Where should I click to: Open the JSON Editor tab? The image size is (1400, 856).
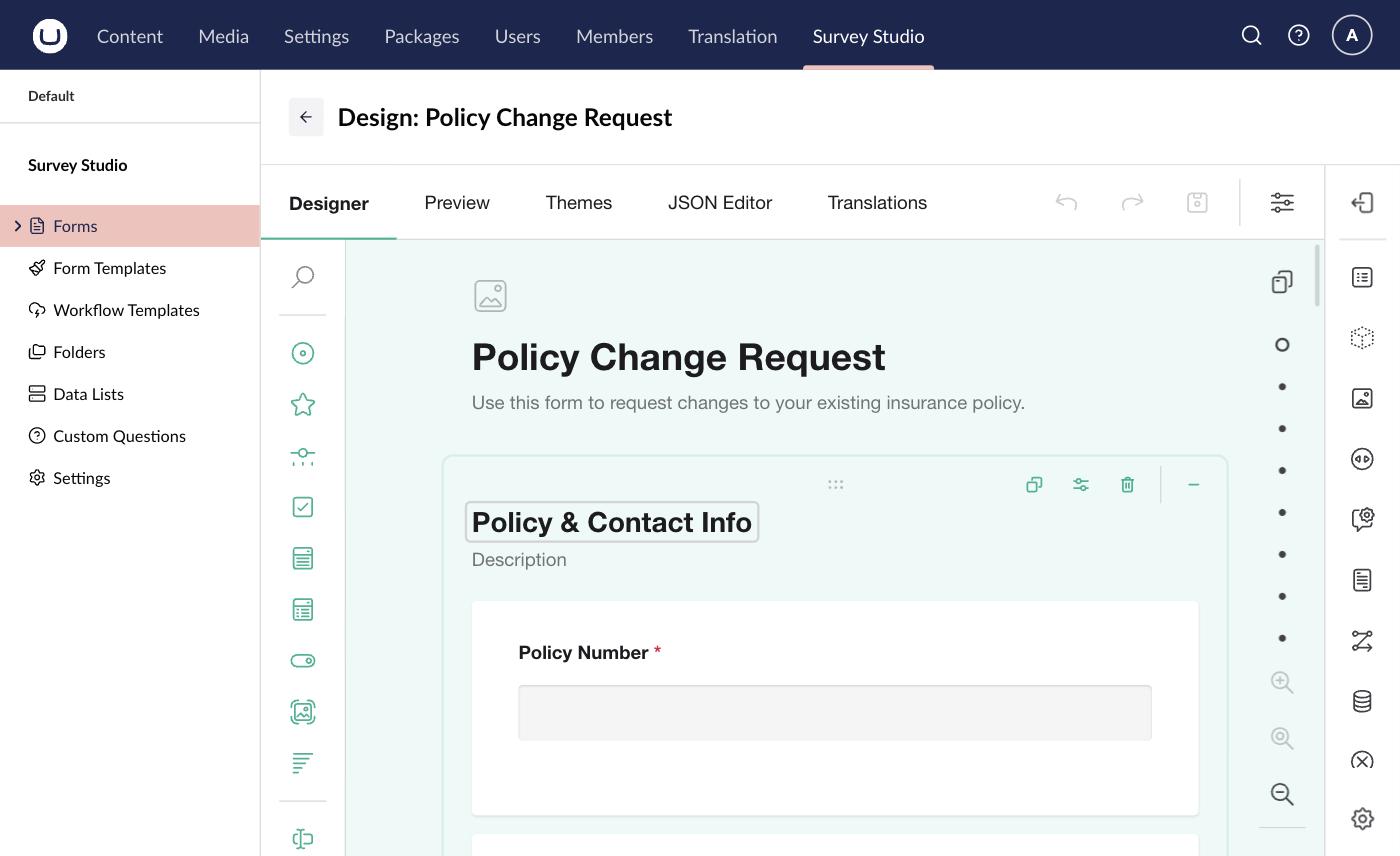point(720,203)
